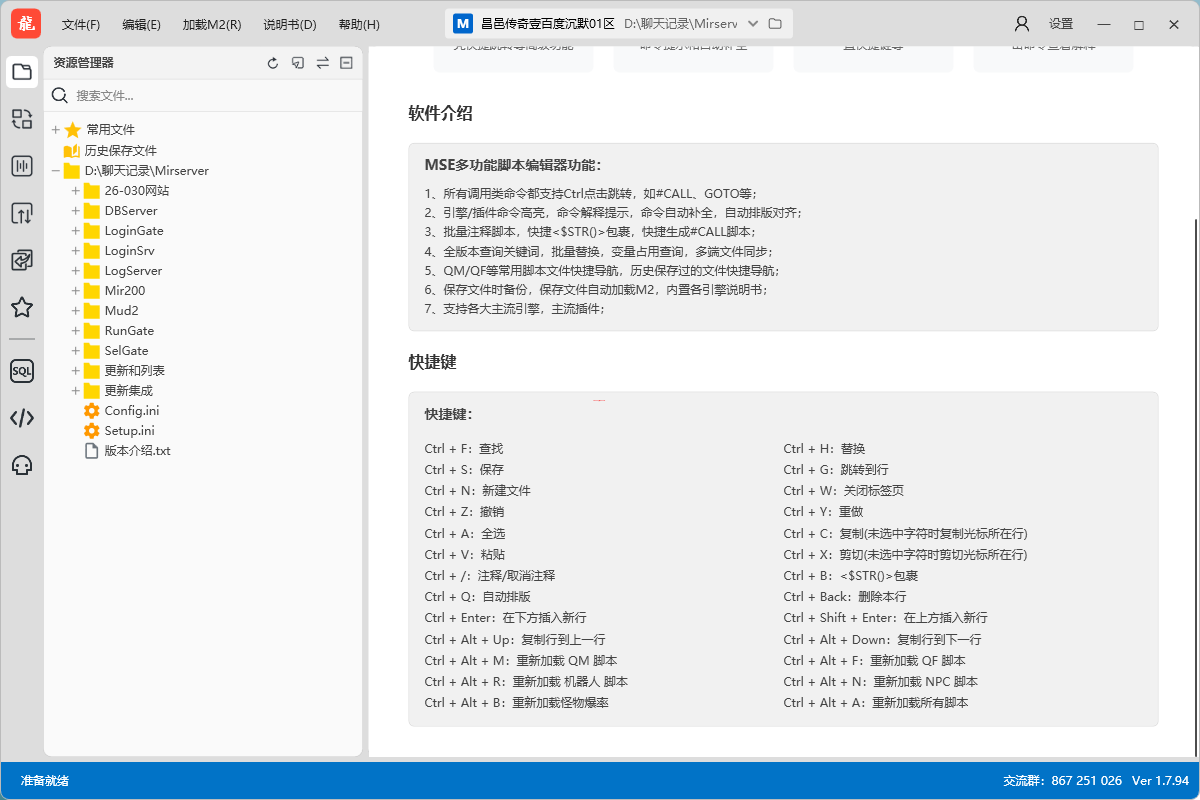Click the sync arrows icon in explorer toolbar
The image size is (1200, 800).
(322, 62)
